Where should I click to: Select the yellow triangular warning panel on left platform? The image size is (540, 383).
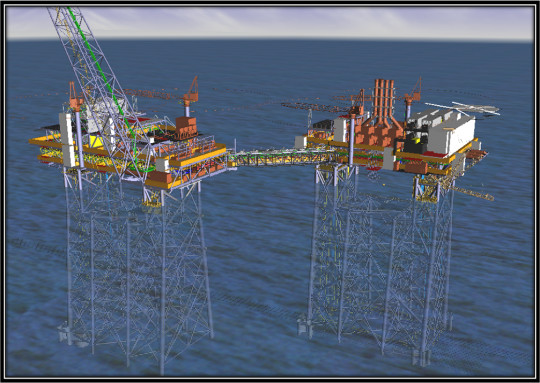96,141
